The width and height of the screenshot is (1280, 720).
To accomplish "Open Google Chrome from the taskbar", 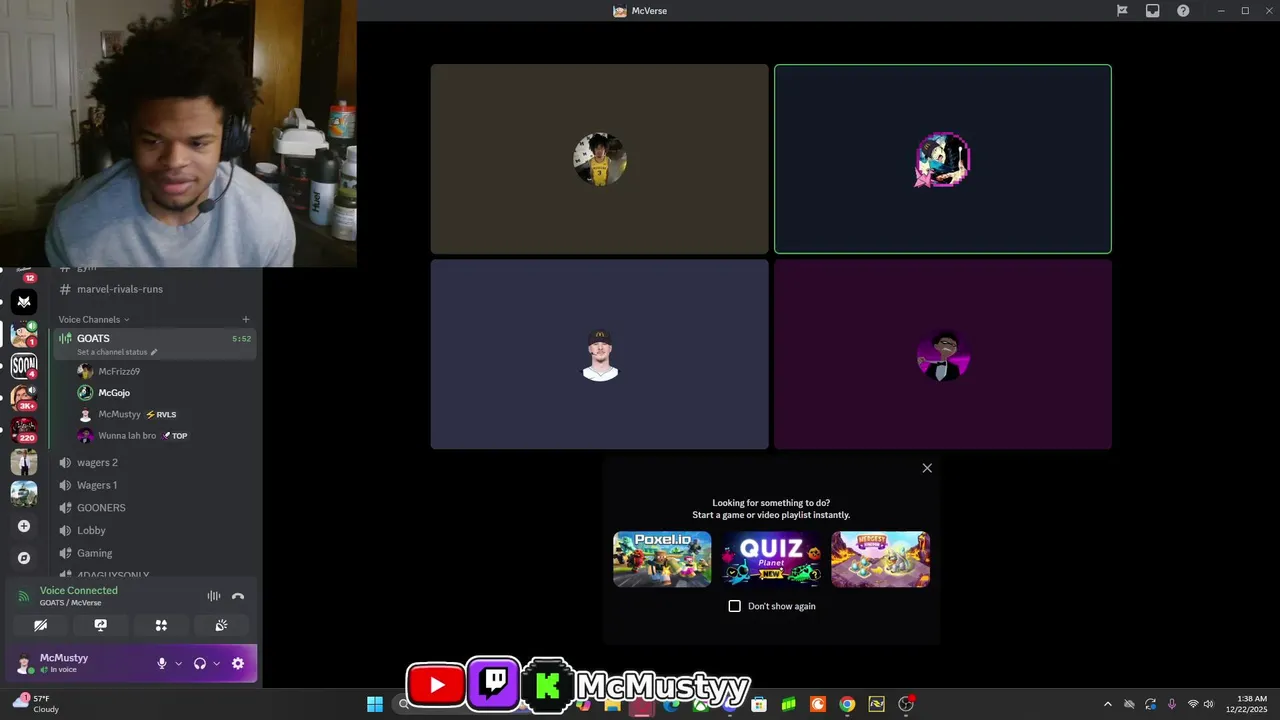I will click(847, 704).
